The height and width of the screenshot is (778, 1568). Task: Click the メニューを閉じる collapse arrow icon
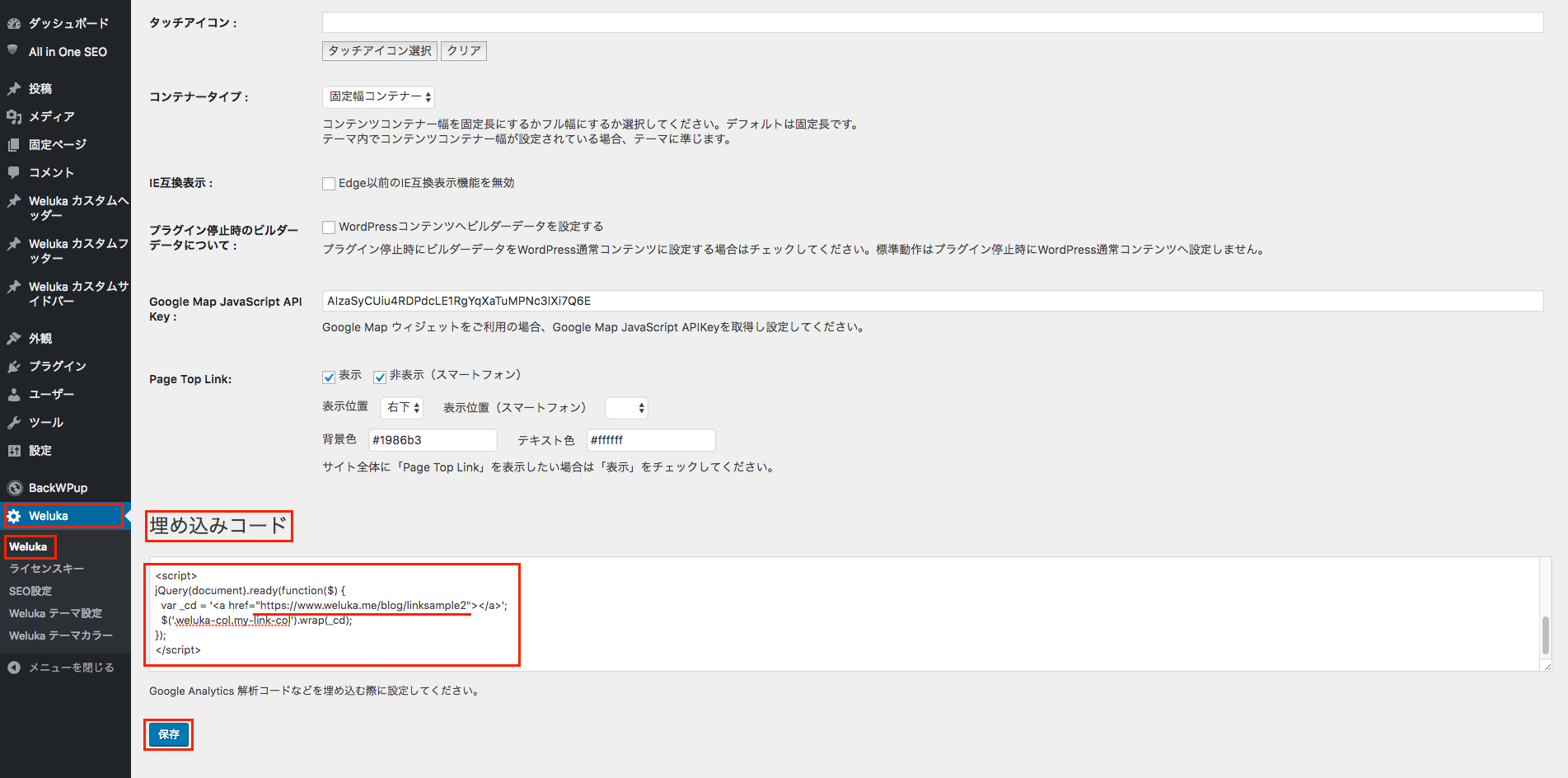pos(14,668)
